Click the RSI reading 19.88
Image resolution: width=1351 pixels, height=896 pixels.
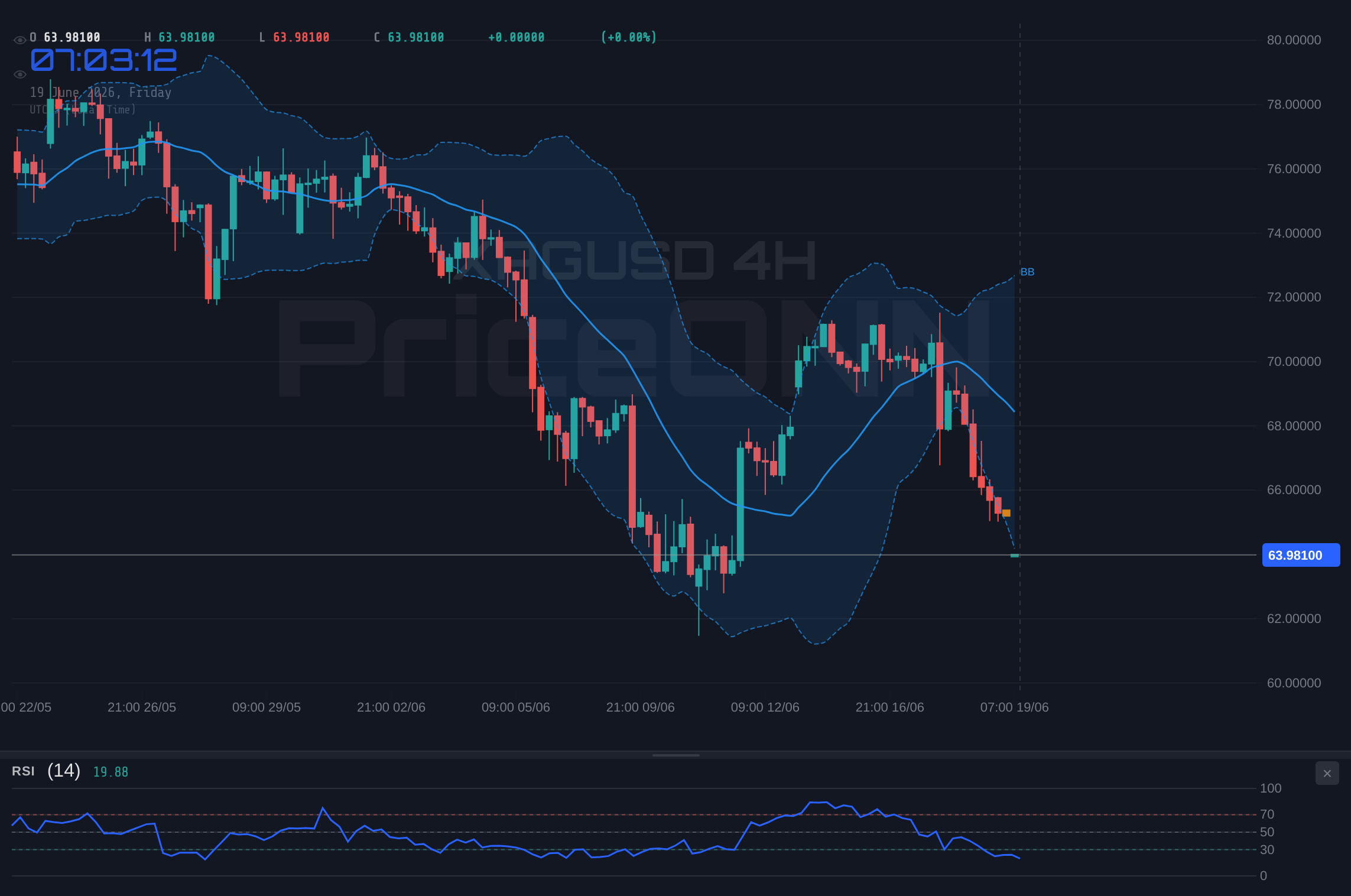click(111, 772)
